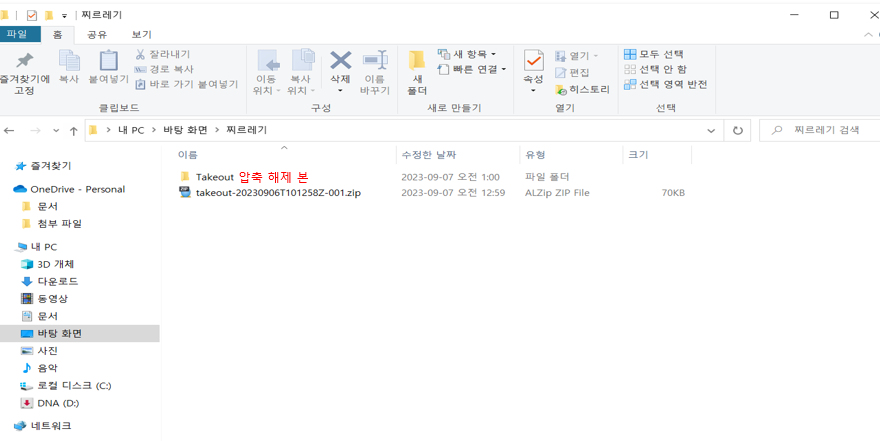Select 잘라내기 (Cut) scissors command
880x441 pixels.
(163, 54)
